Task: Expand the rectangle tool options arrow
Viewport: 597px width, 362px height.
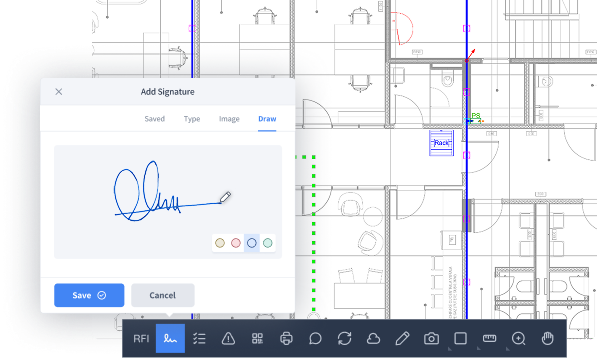Action: click(x=450, y=348)
